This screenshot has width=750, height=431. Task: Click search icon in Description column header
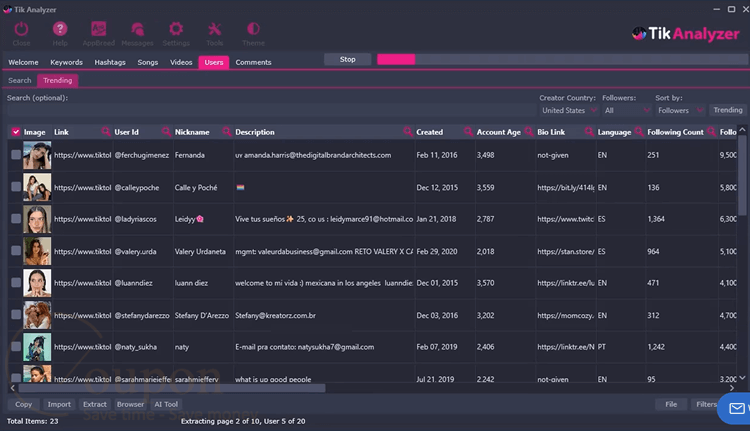(408, 132)
